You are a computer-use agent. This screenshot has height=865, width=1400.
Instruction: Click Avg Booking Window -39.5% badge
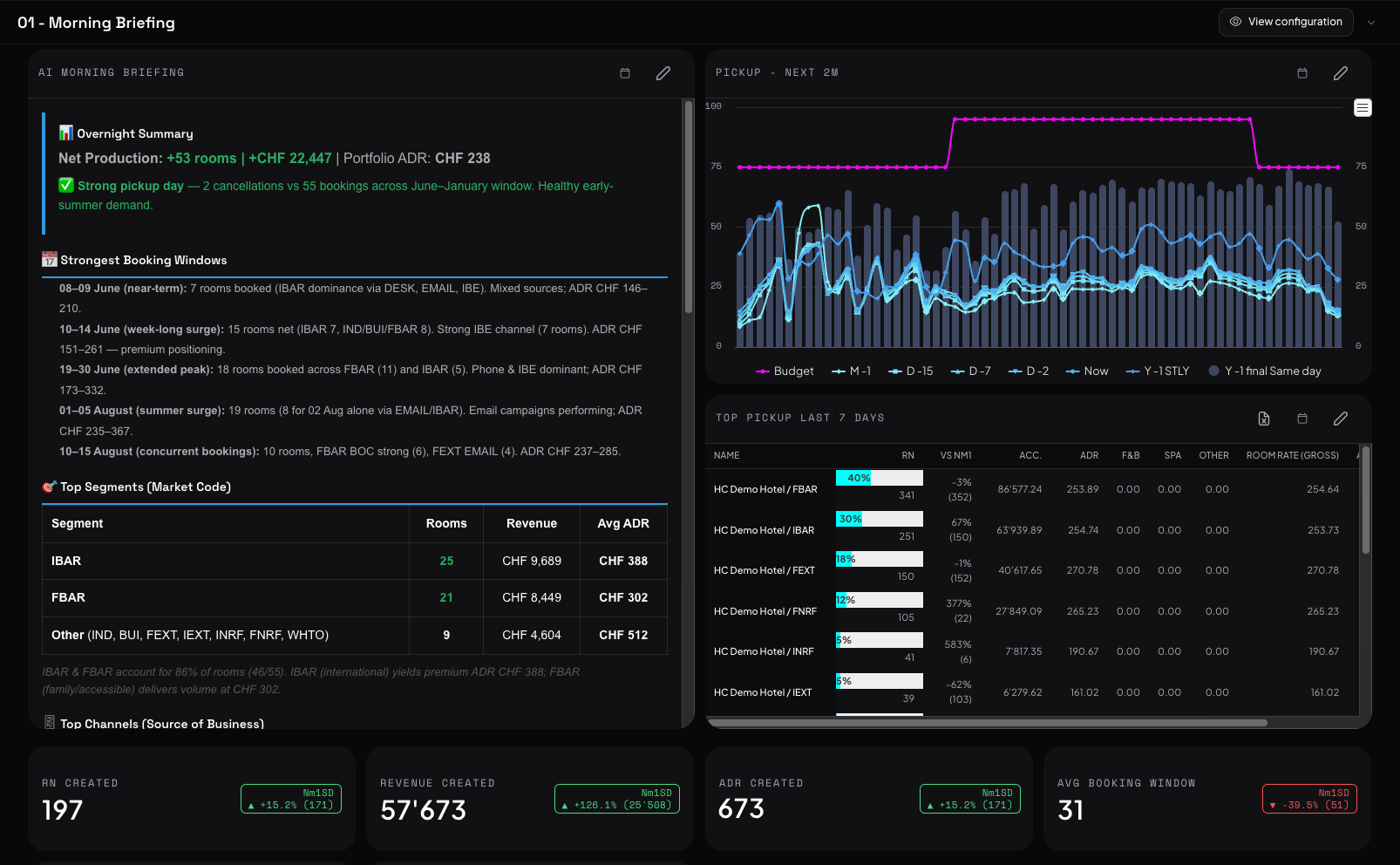tap(1309, 799)
